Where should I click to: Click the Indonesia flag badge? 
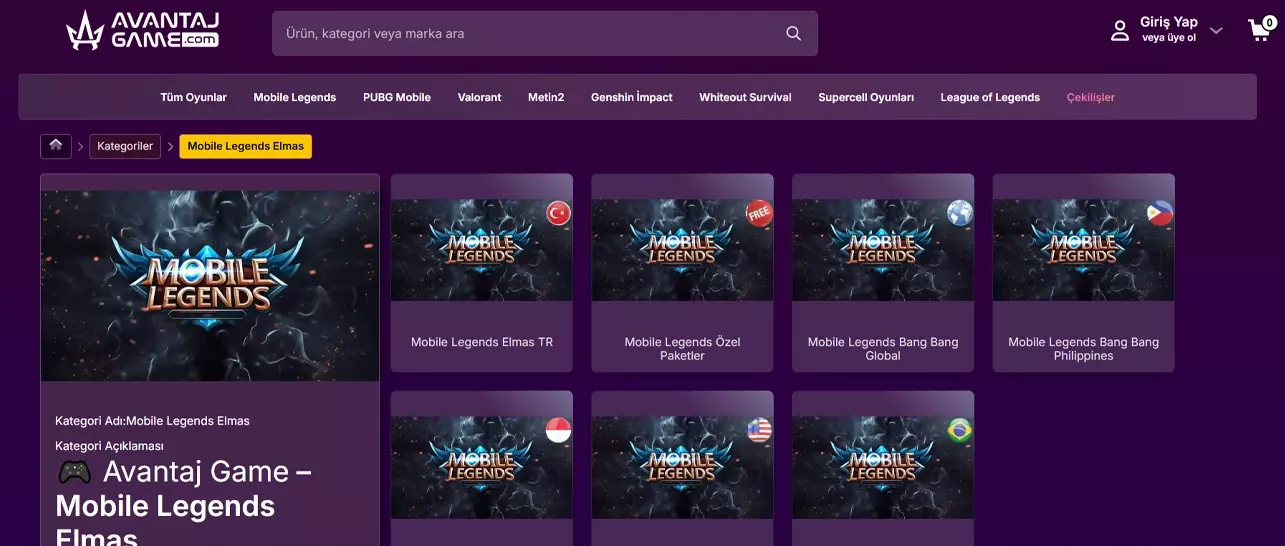[558, 430]
